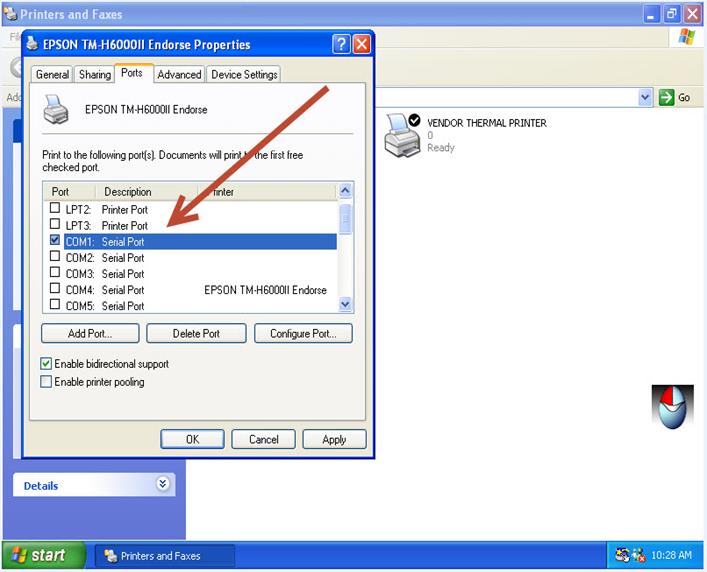The image size is (707, 572).
Task: Click the printer icon in the Ports tab
Action: tap(56, 109)
